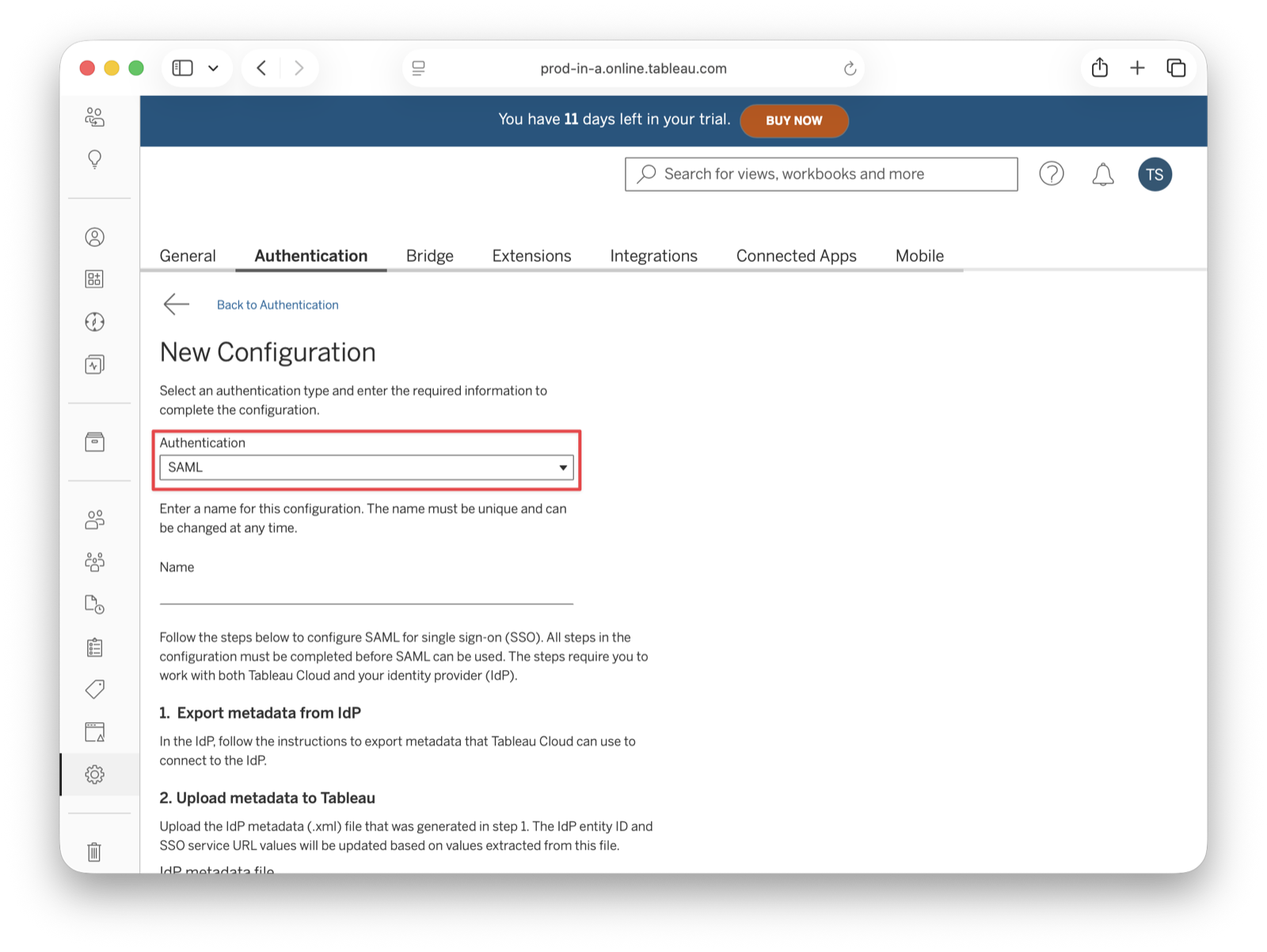This screenshot has height=952, width=1267.
Task: Click the BUY NOW button
Action: click(x=794, y=120)
